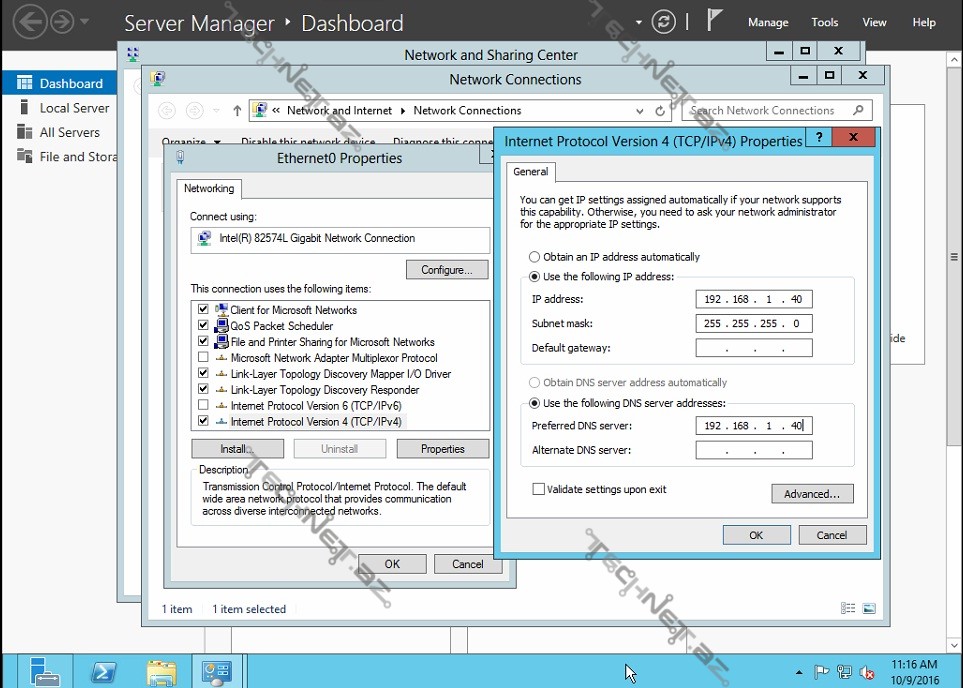
Task: Click the Default gateway input field
Action: point(753,348)
